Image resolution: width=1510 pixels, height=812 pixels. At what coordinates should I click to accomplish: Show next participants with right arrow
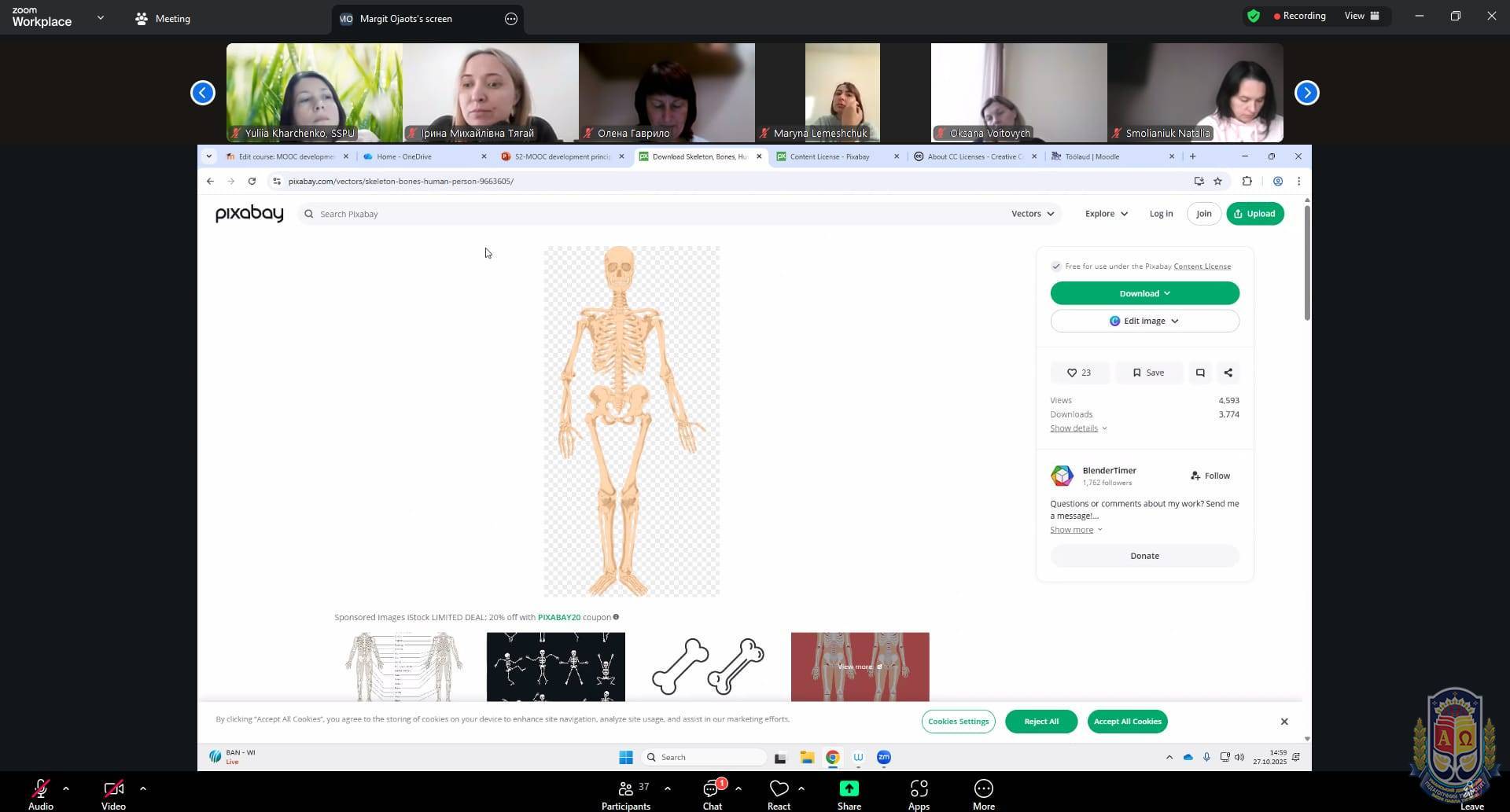[1306, 93]
